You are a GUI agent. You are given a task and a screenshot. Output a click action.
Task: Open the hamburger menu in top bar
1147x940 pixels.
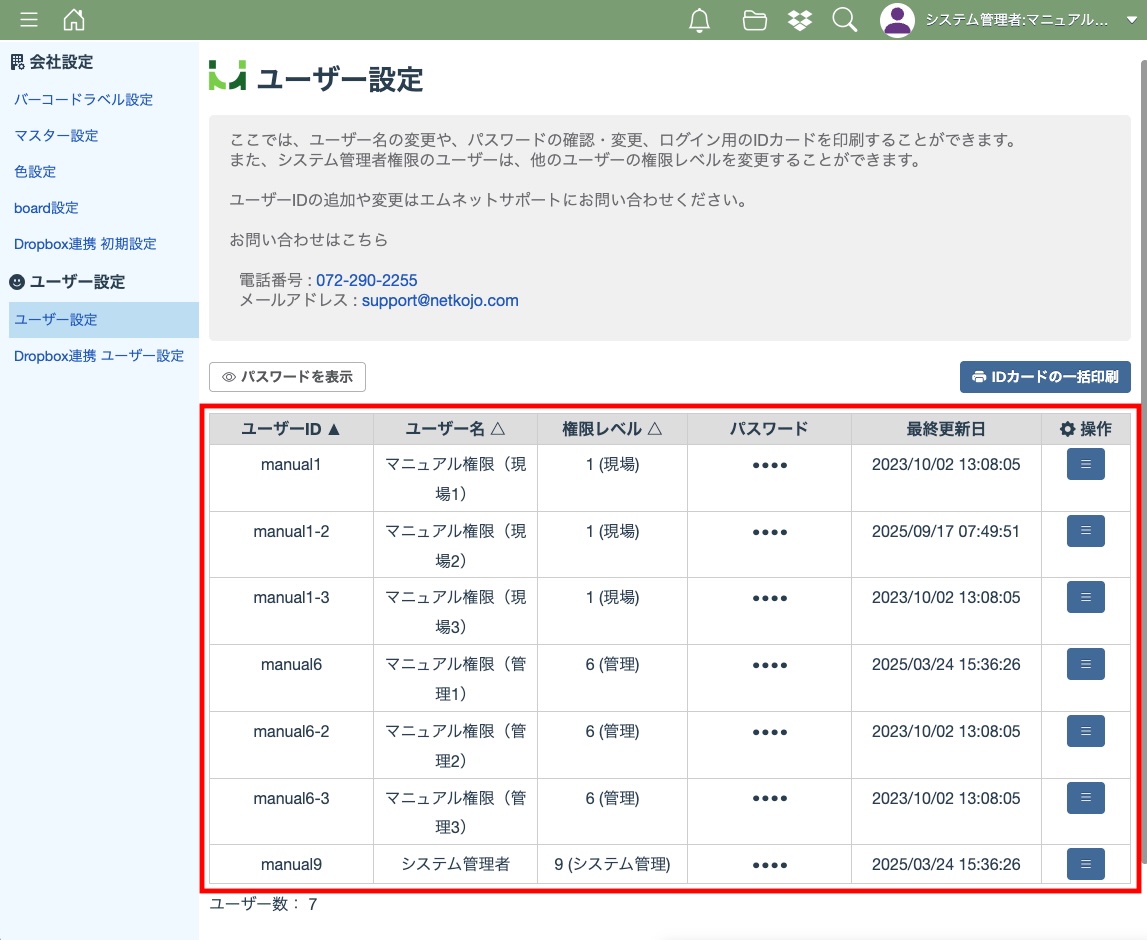(29, 20)
